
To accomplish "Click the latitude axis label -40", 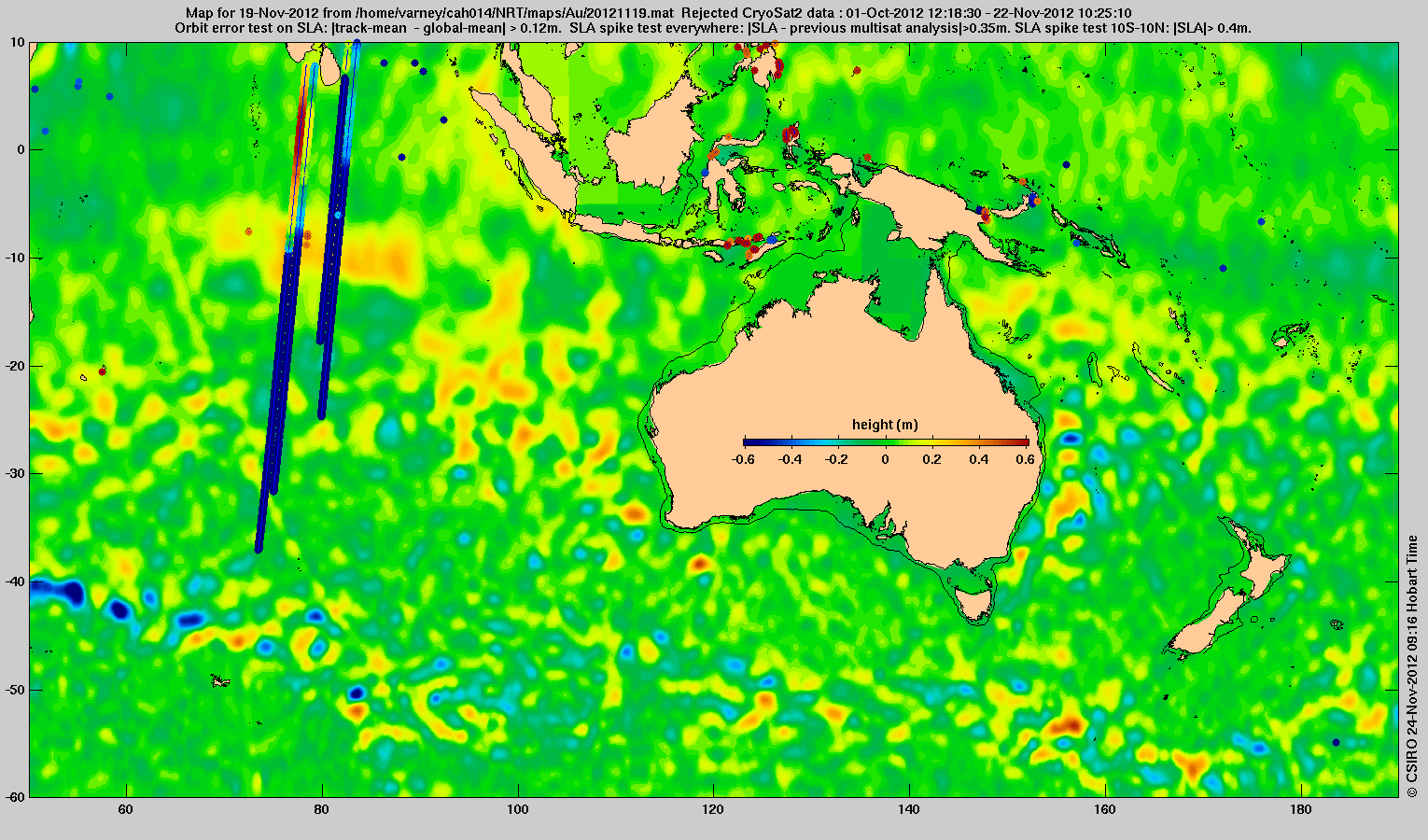I will pyautogui.click(x=14, y=581).
